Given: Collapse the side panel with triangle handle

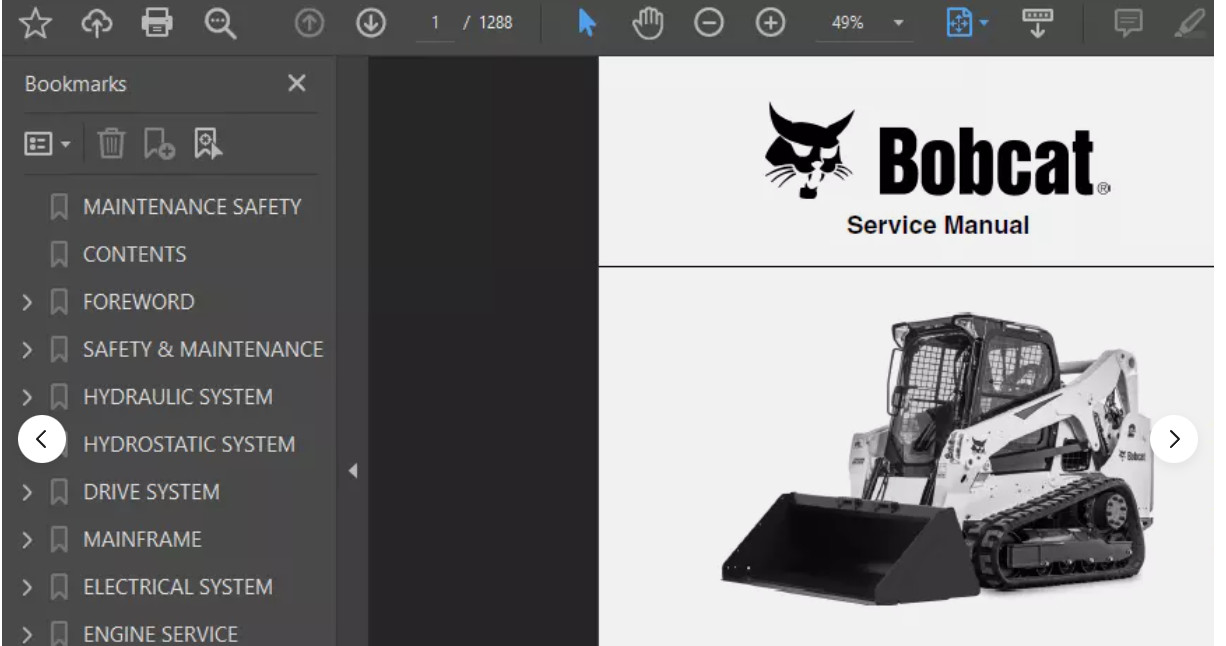Looking at the screenshot, I should [x=352, y=471].
